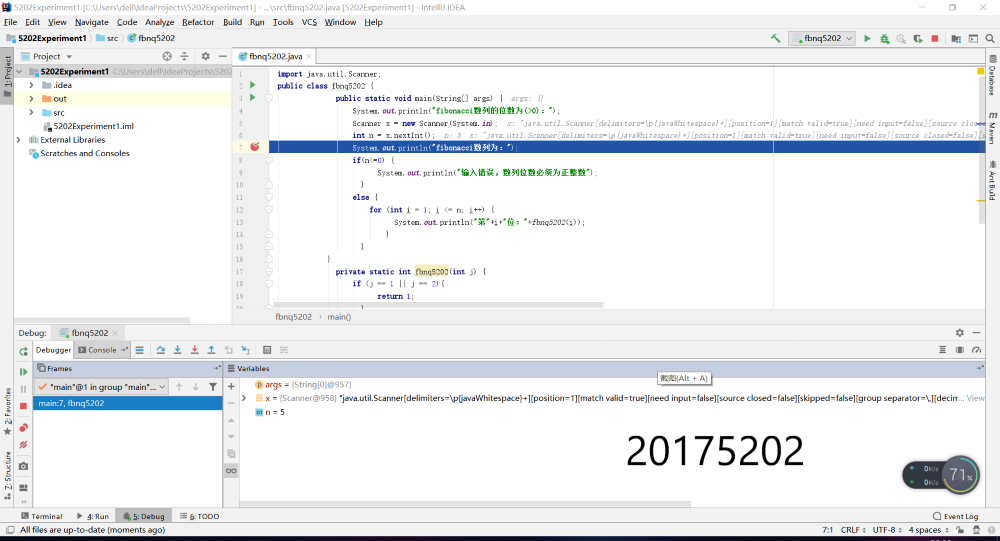Close the fbnq5202.java editor tab
This screenshot has height=541, width=1000.
(309, 56)
